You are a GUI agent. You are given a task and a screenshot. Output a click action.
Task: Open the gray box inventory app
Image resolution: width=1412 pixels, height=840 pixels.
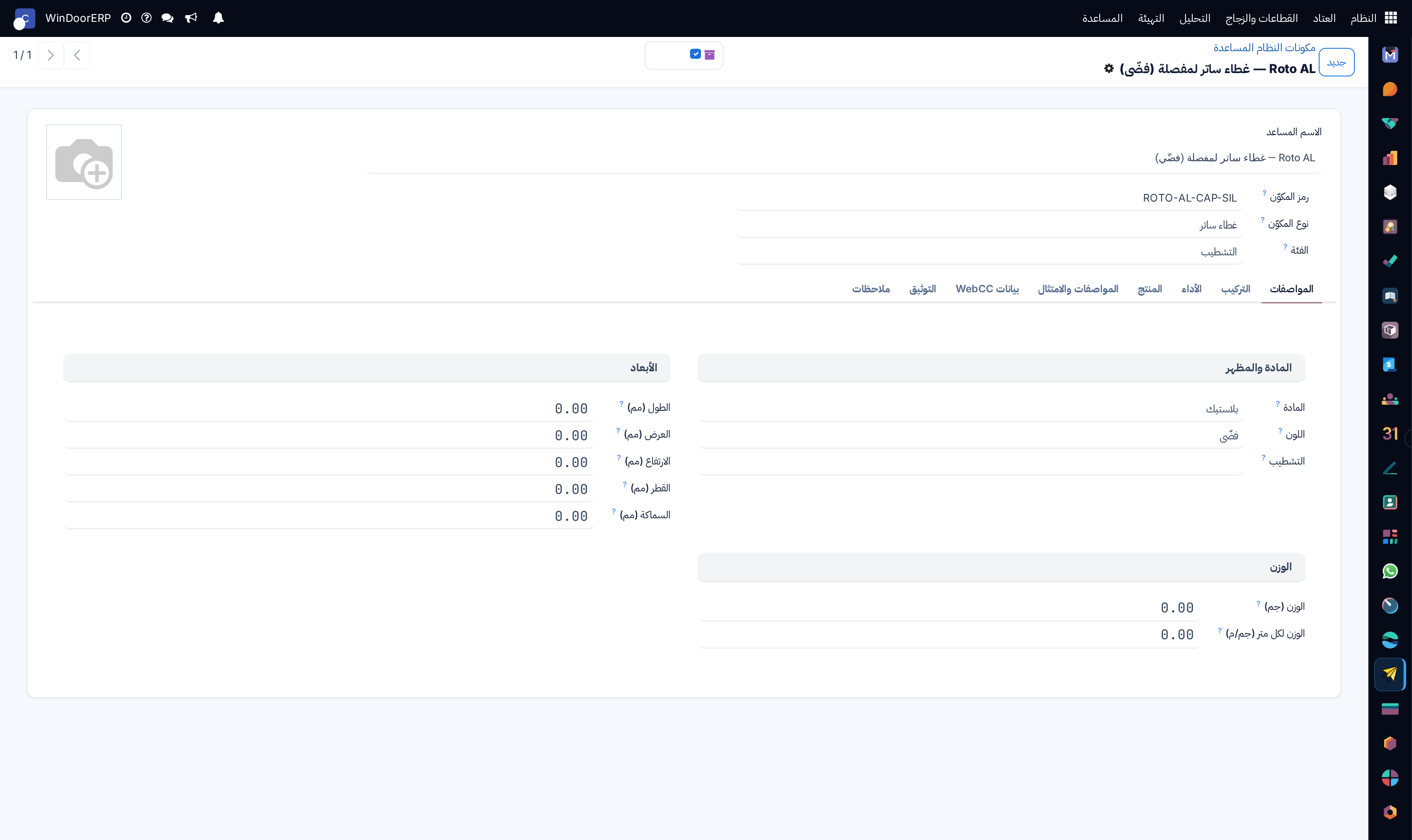point(1390,330)
